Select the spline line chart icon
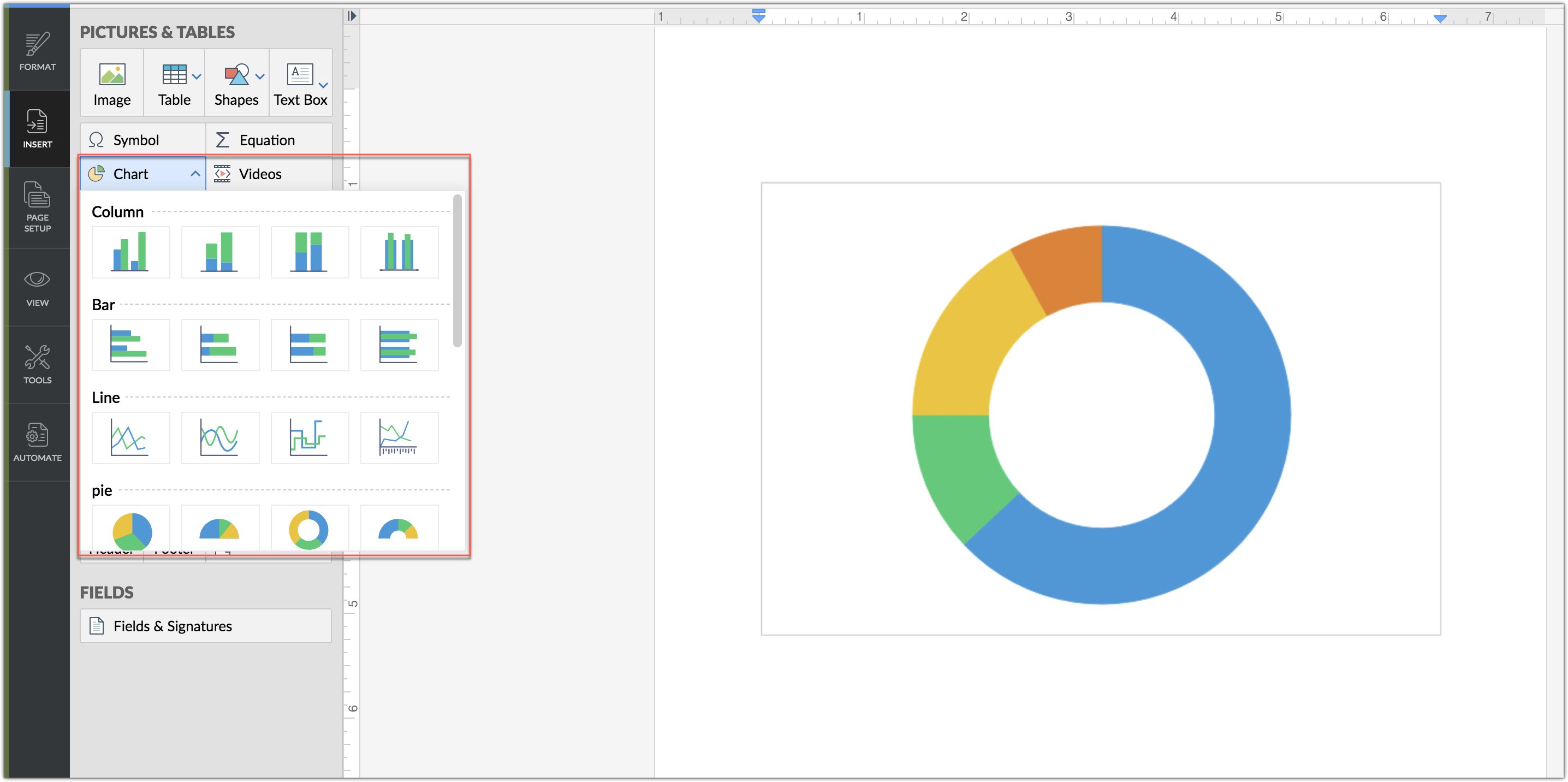This screenshot has height=782, width=1568. [219, 437]
